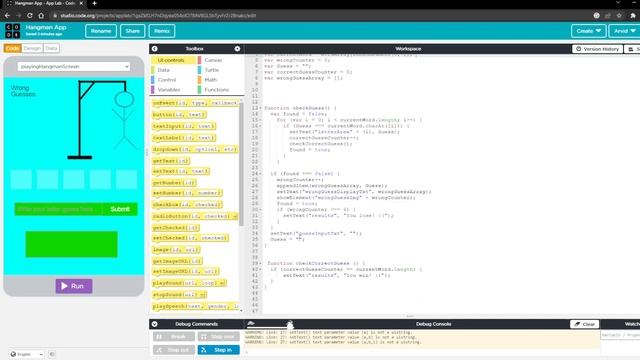Click the Step out button
640x360 pixels.
(174, 350)
